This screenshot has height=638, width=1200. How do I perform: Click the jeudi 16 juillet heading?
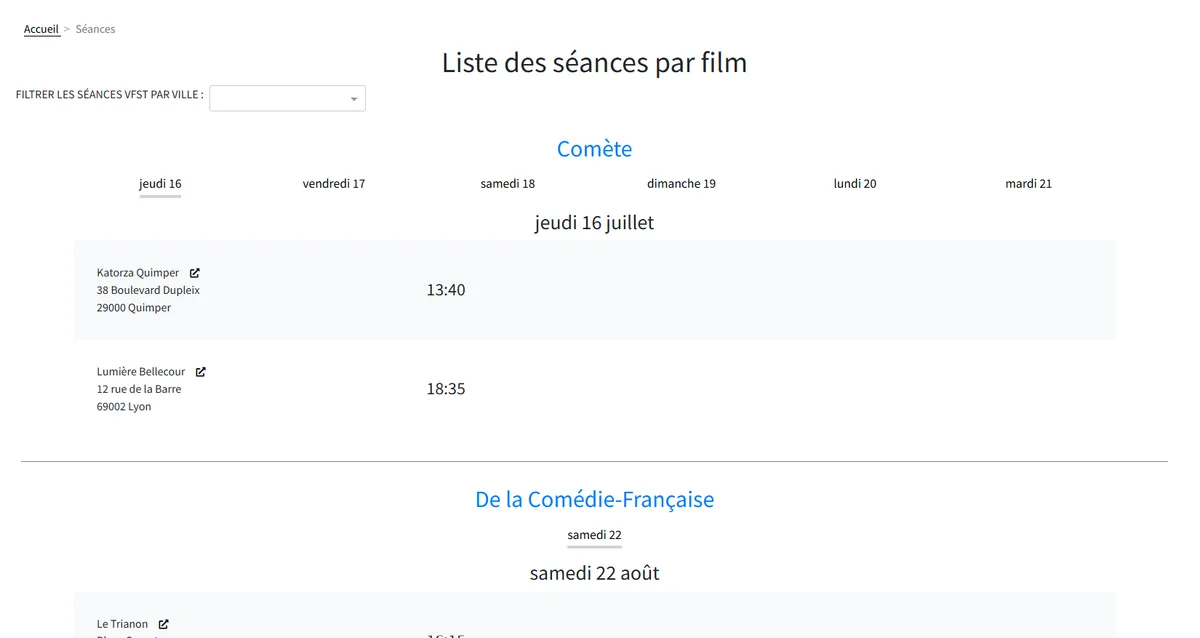click(x=595, y=223)
